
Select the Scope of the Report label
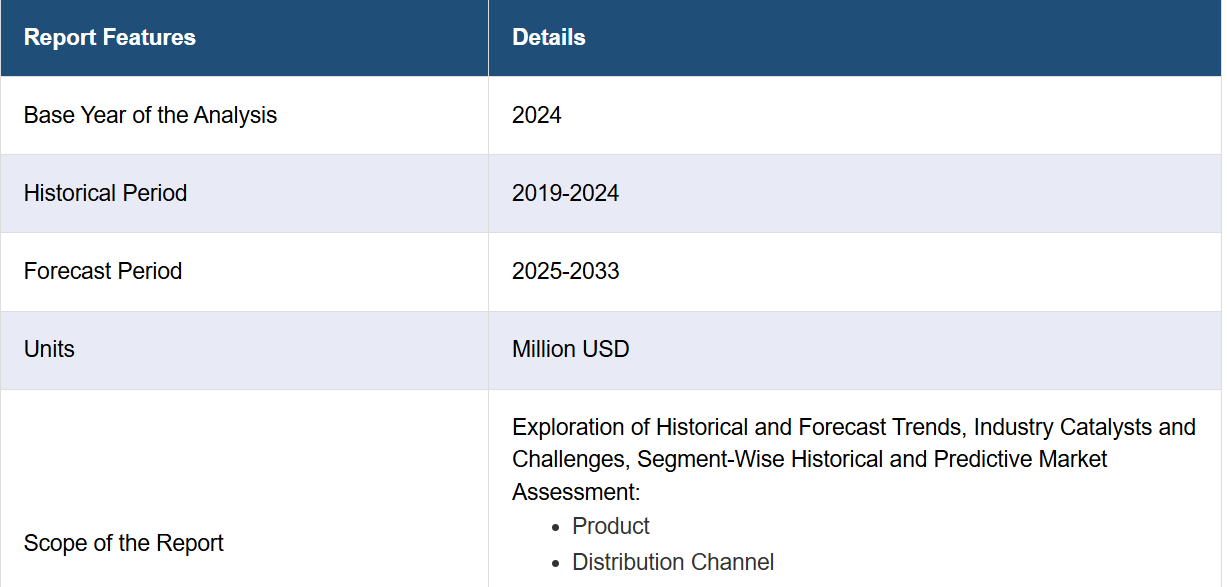point(124,543)
